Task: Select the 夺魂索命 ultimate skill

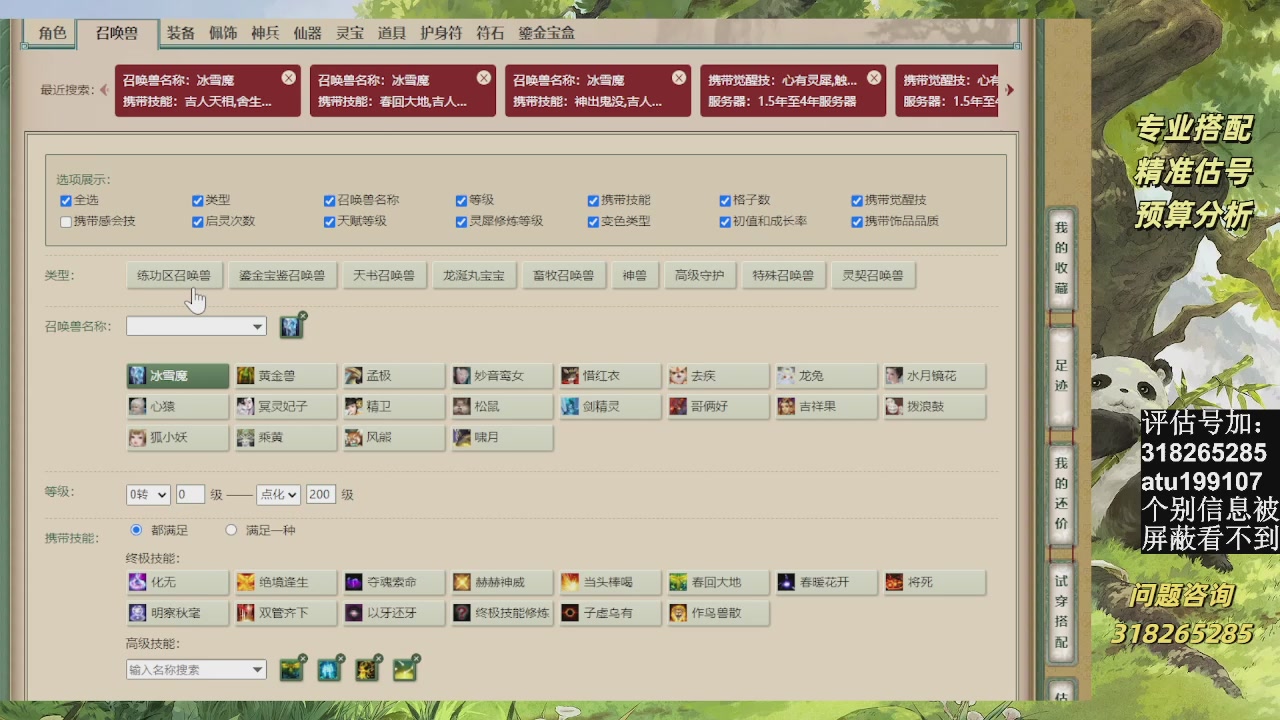Action: click(393, 582)
